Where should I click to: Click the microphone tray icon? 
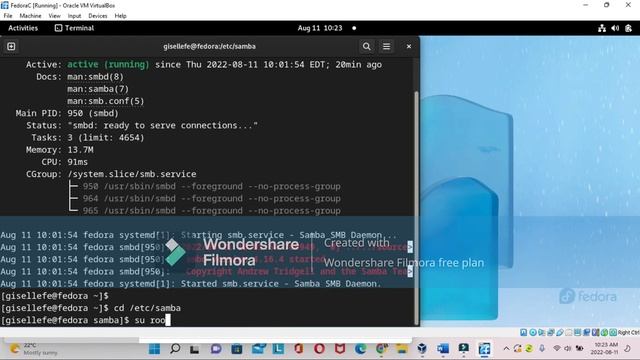[542, 349]
